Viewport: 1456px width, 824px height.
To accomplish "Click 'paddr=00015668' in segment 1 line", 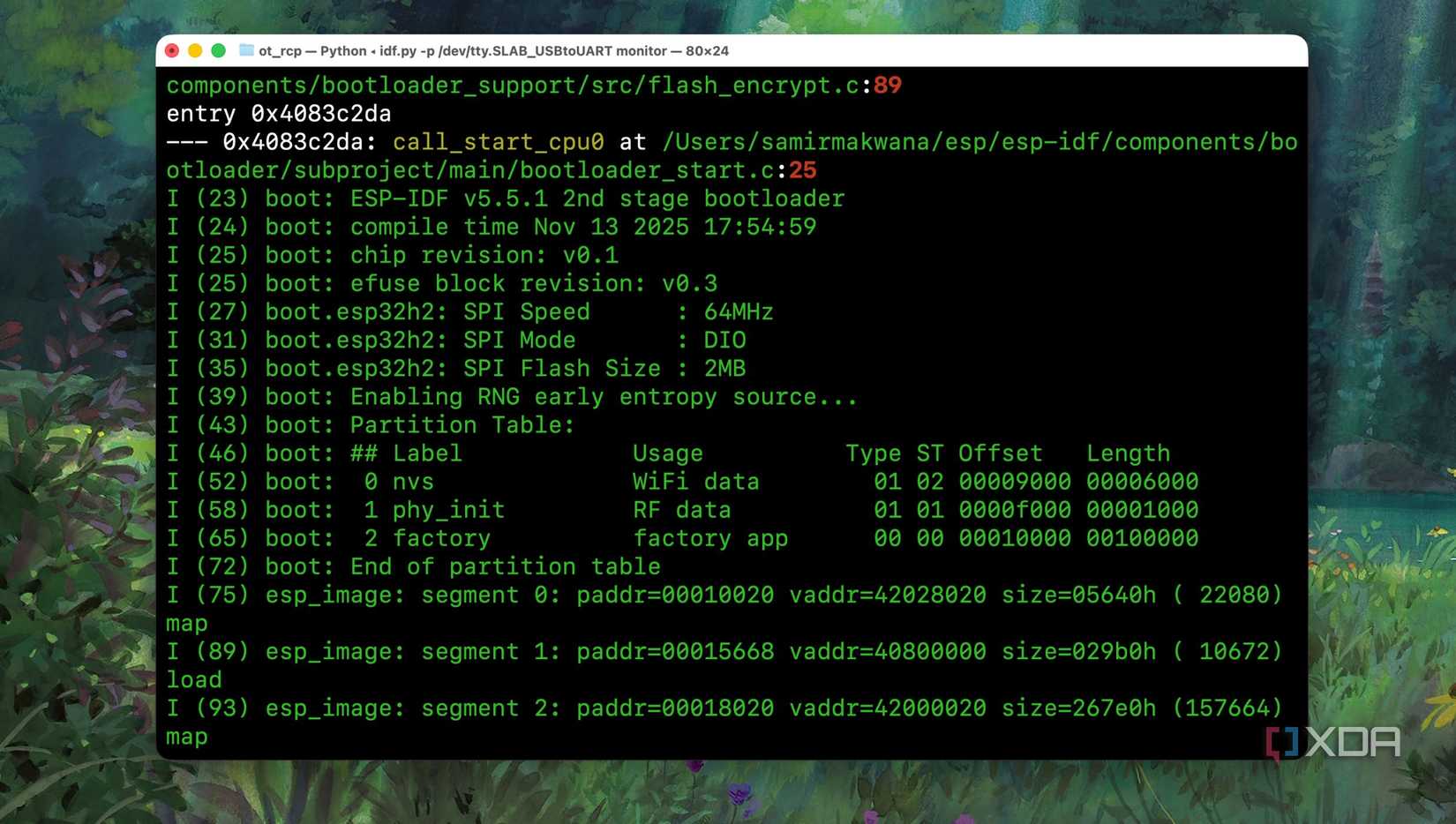I will pos(675,651).
